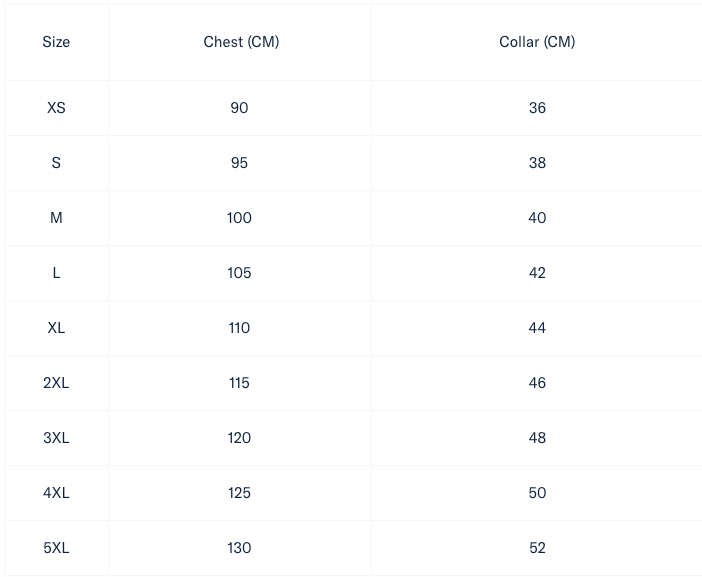Select chest measurement 130 for 5XL
The image size is (702, 577).
click(239, 548)
